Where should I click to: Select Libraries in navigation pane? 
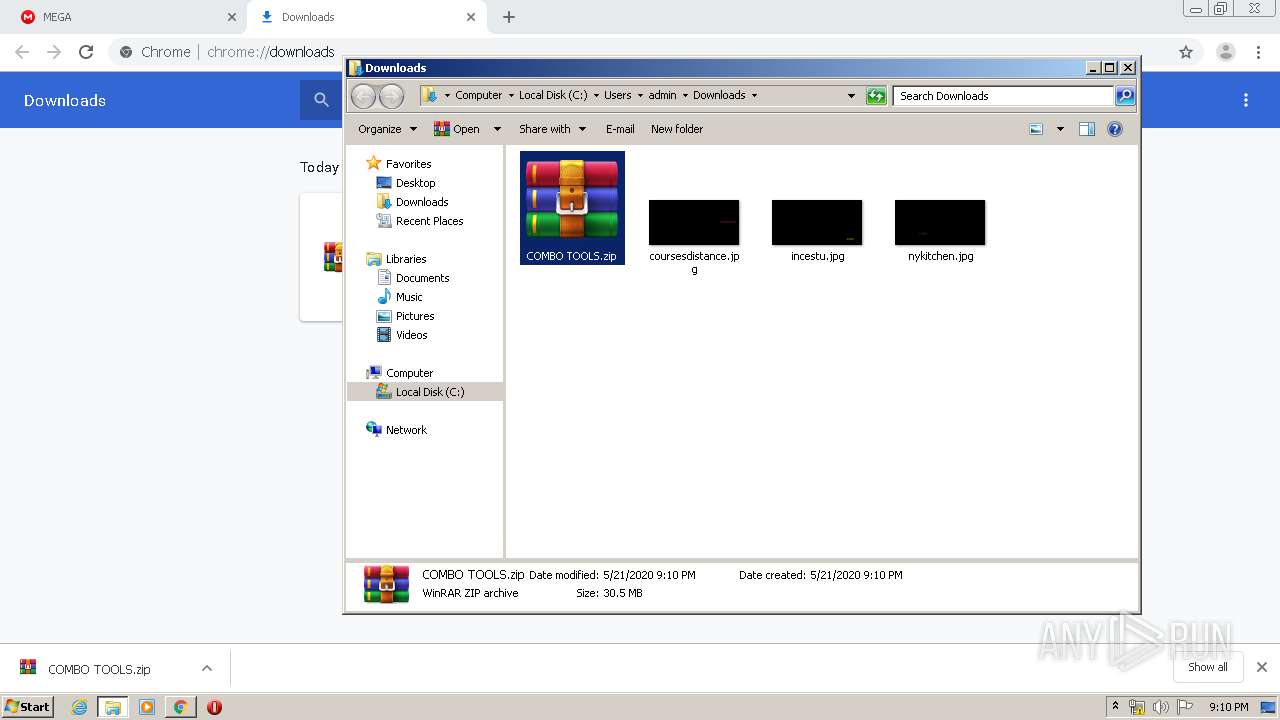pos(406,259)
